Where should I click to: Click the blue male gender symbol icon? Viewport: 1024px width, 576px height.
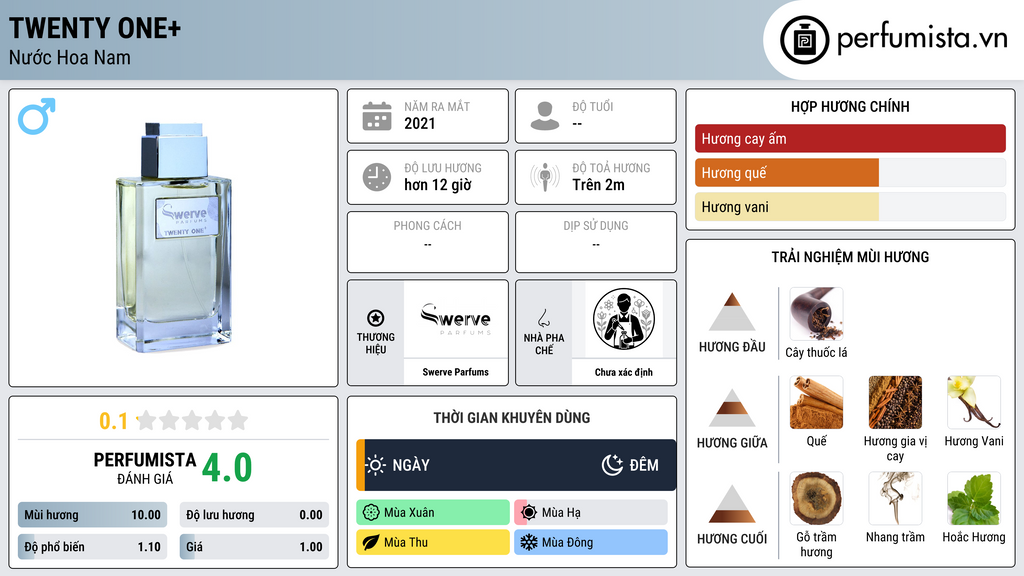point(37,116)
